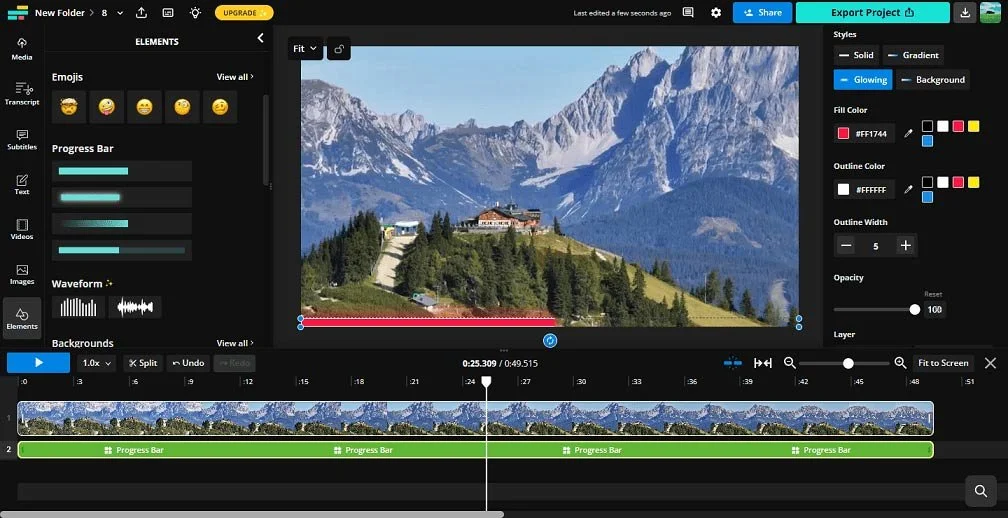Toggle the canvas lock icon
The image size is (1008, 518).
click(x=339, y=49)
